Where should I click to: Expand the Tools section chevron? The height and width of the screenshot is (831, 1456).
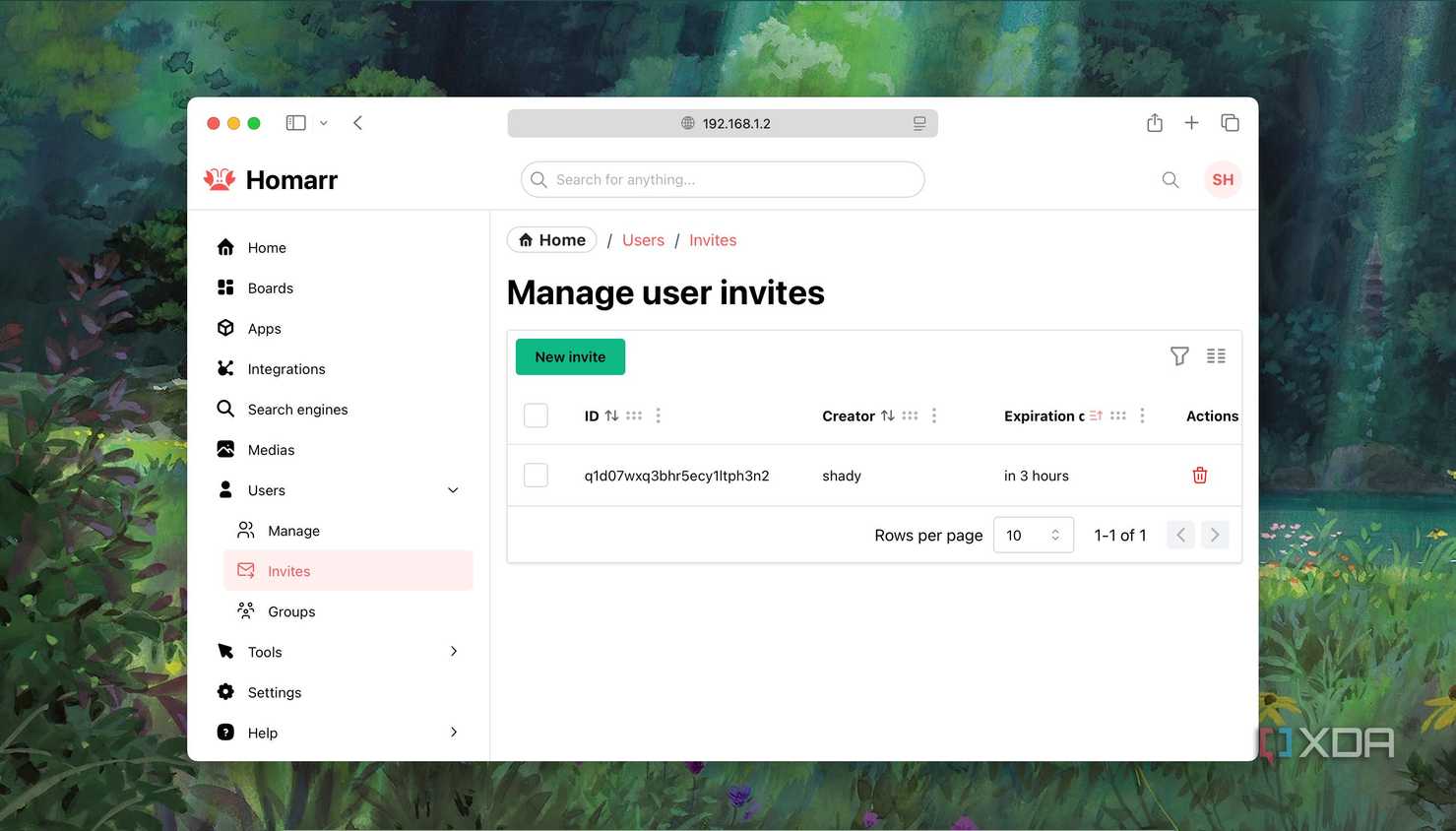tap(453, 651)
